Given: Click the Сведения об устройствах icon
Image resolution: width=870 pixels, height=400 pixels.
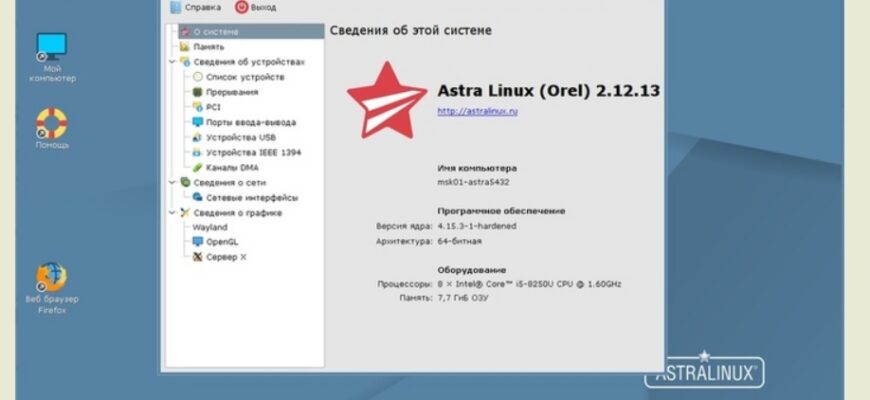Looking at the screenshot, I should point(185,62).
